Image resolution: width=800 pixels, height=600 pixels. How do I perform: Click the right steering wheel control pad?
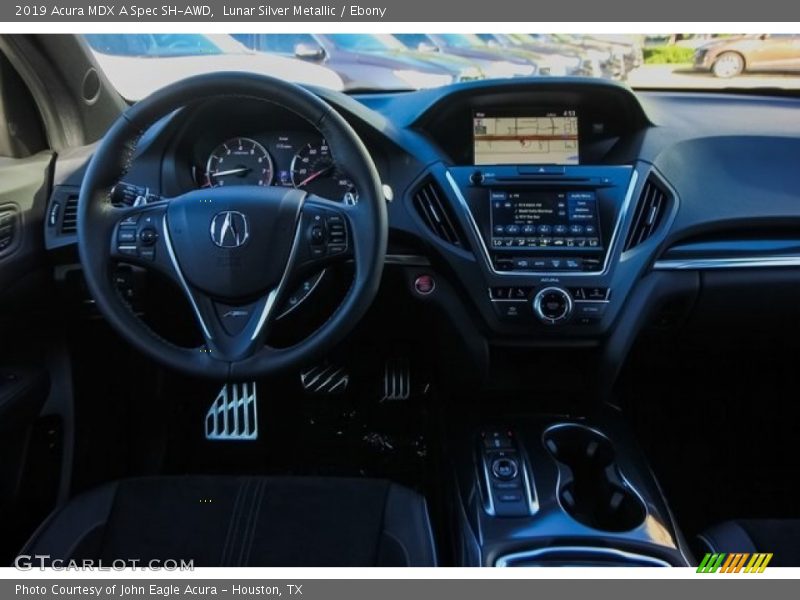[x=328, y=235]
